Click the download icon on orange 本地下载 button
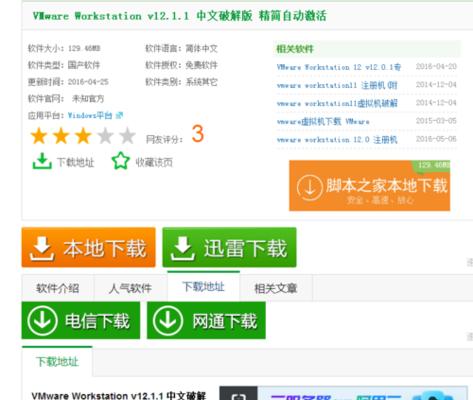473x400 pixels. pyautogui.click(x=42, y=248)
